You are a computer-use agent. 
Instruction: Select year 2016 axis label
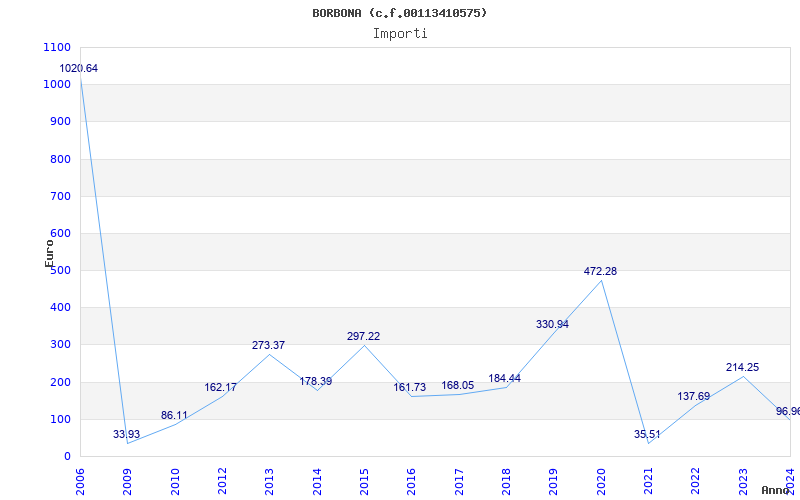click(x=411, y=482)
